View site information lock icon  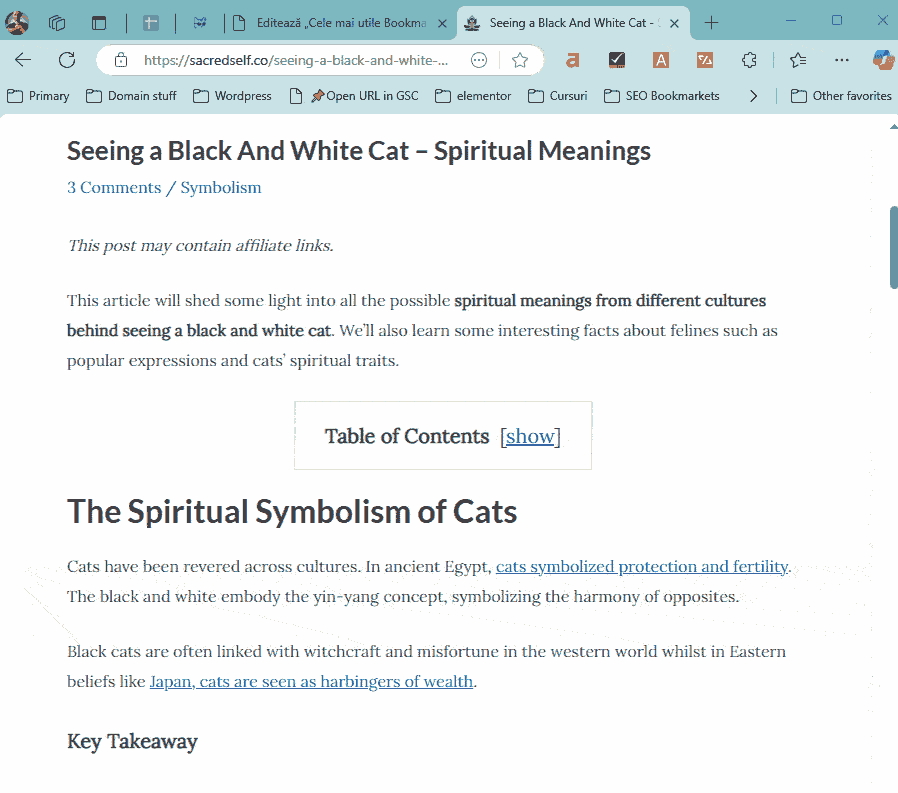point(121,60)
